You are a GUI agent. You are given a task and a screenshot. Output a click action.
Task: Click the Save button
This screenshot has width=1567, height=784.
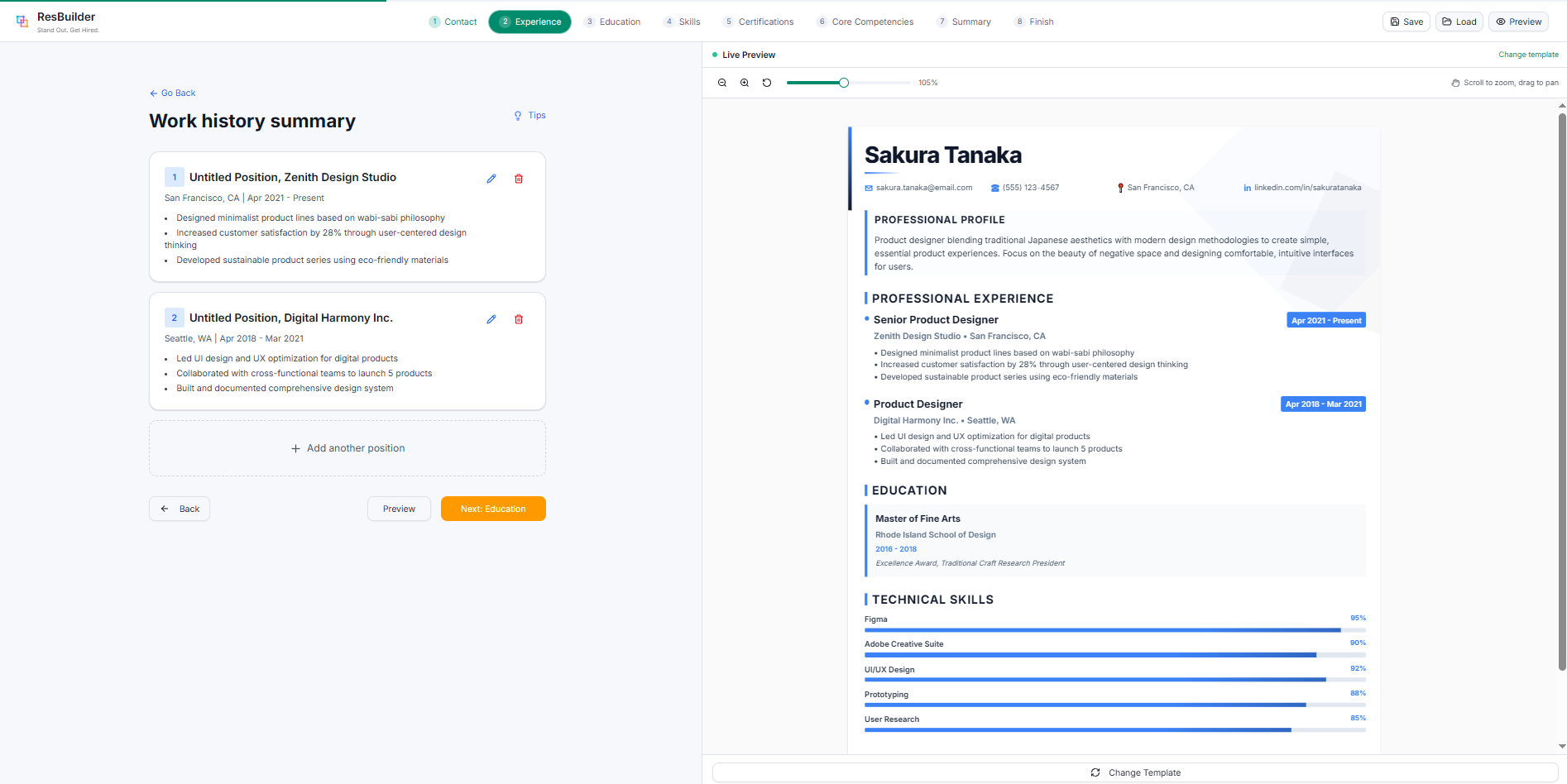(1406, 22)
